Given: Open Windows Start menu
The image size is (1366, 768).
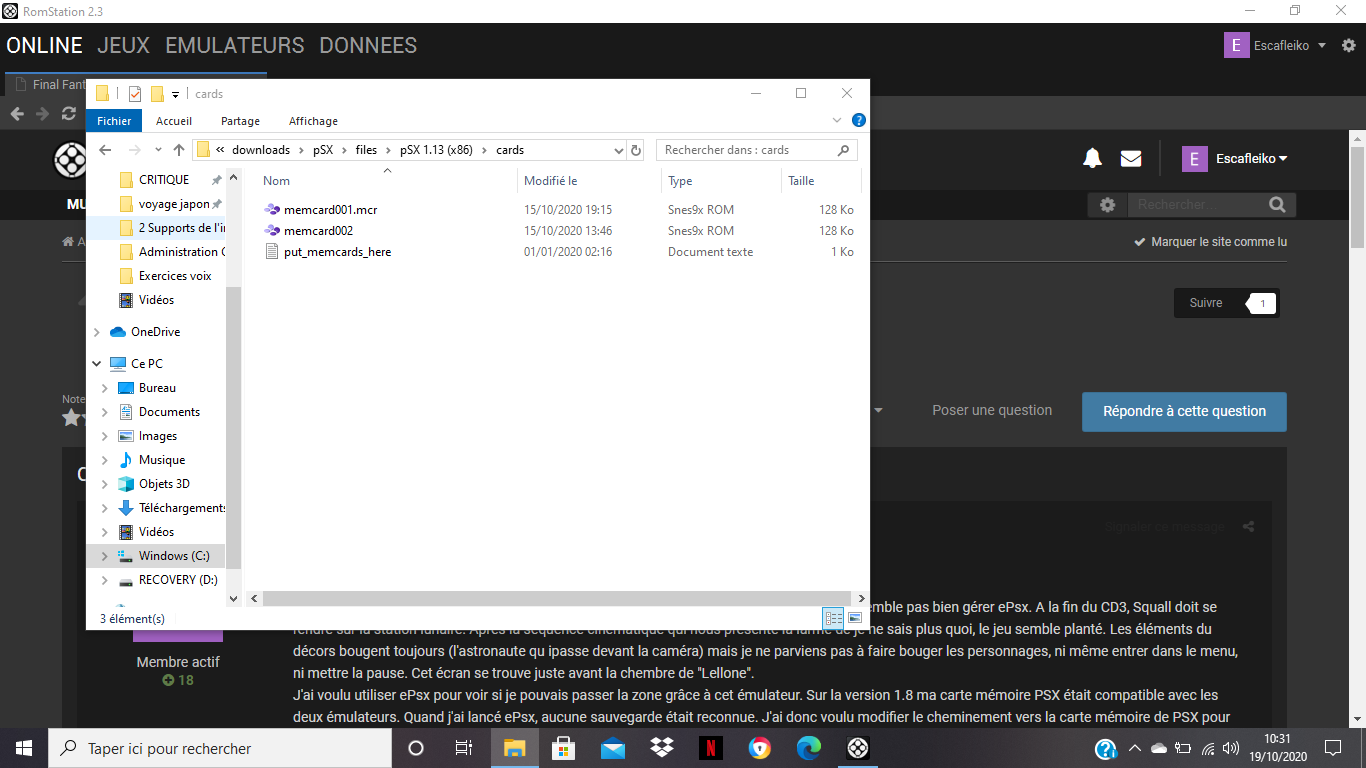Looking at the screenshot, I should (24, 748).
